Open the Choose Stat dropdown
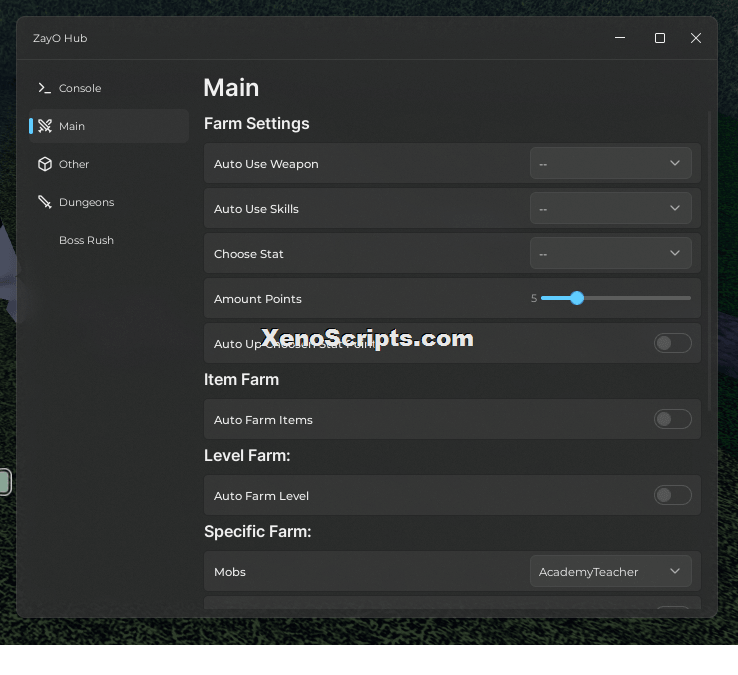 click(610, 253)
